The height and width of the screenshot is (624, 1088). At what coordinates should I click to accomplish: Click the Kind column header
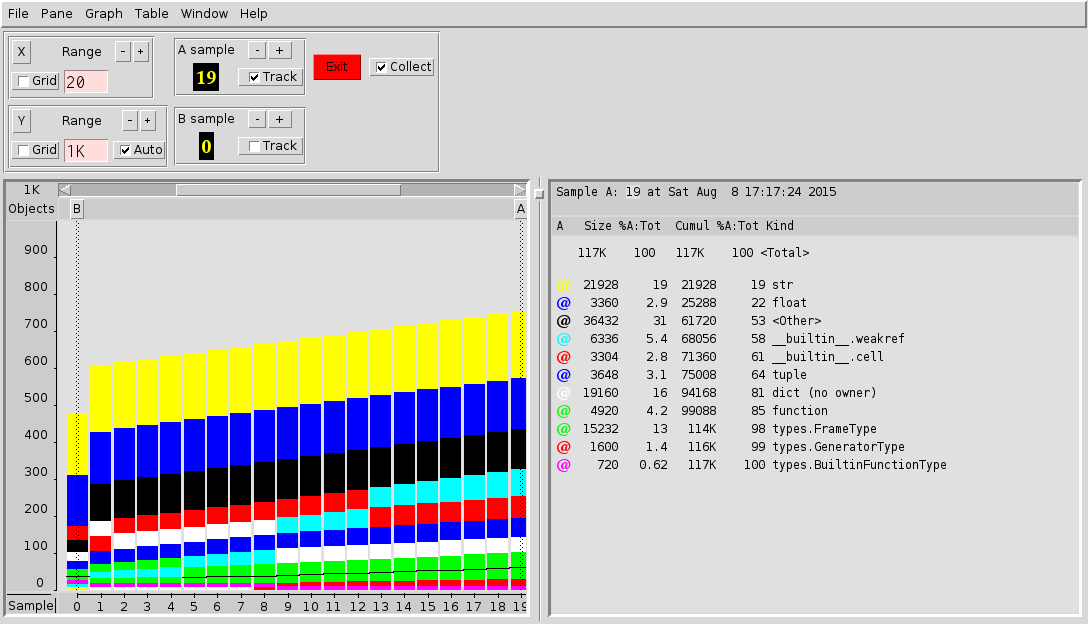coord(780,226)
